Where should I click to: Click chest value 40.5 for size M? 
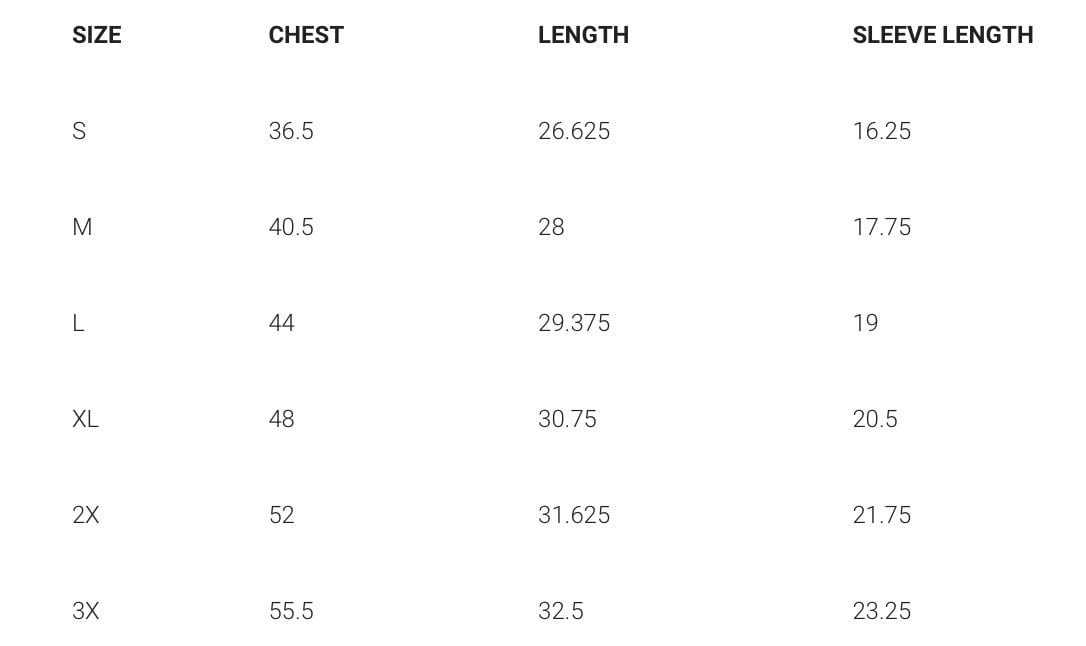pyautogui.click(x=291, y=227)
